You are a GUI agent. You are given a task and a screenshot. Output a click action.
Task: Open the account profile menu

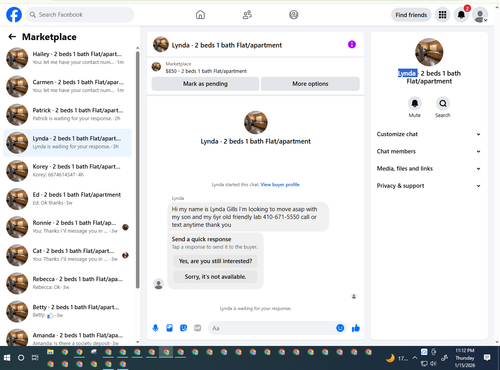[480, 15]
